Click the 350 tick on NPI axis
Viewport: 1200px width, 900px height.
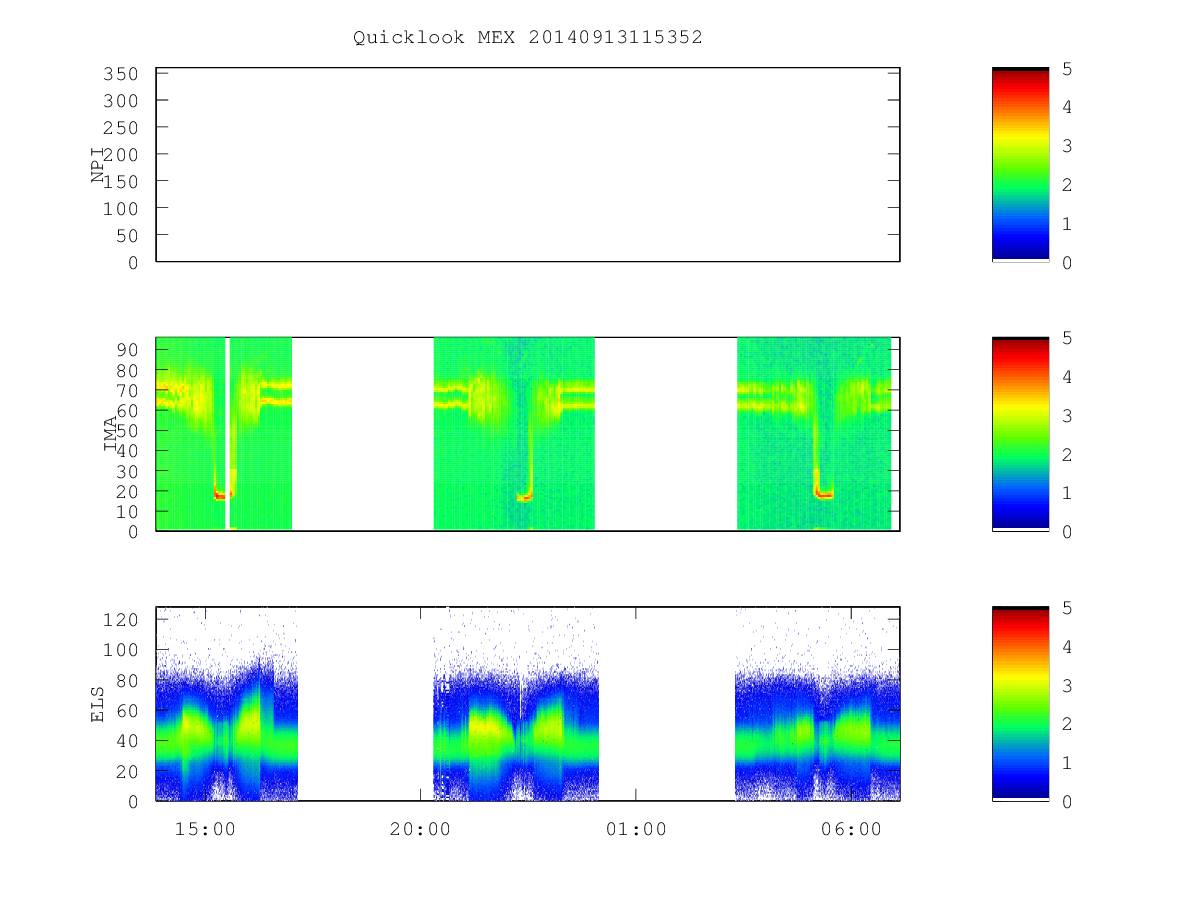(x=121, y=74)
